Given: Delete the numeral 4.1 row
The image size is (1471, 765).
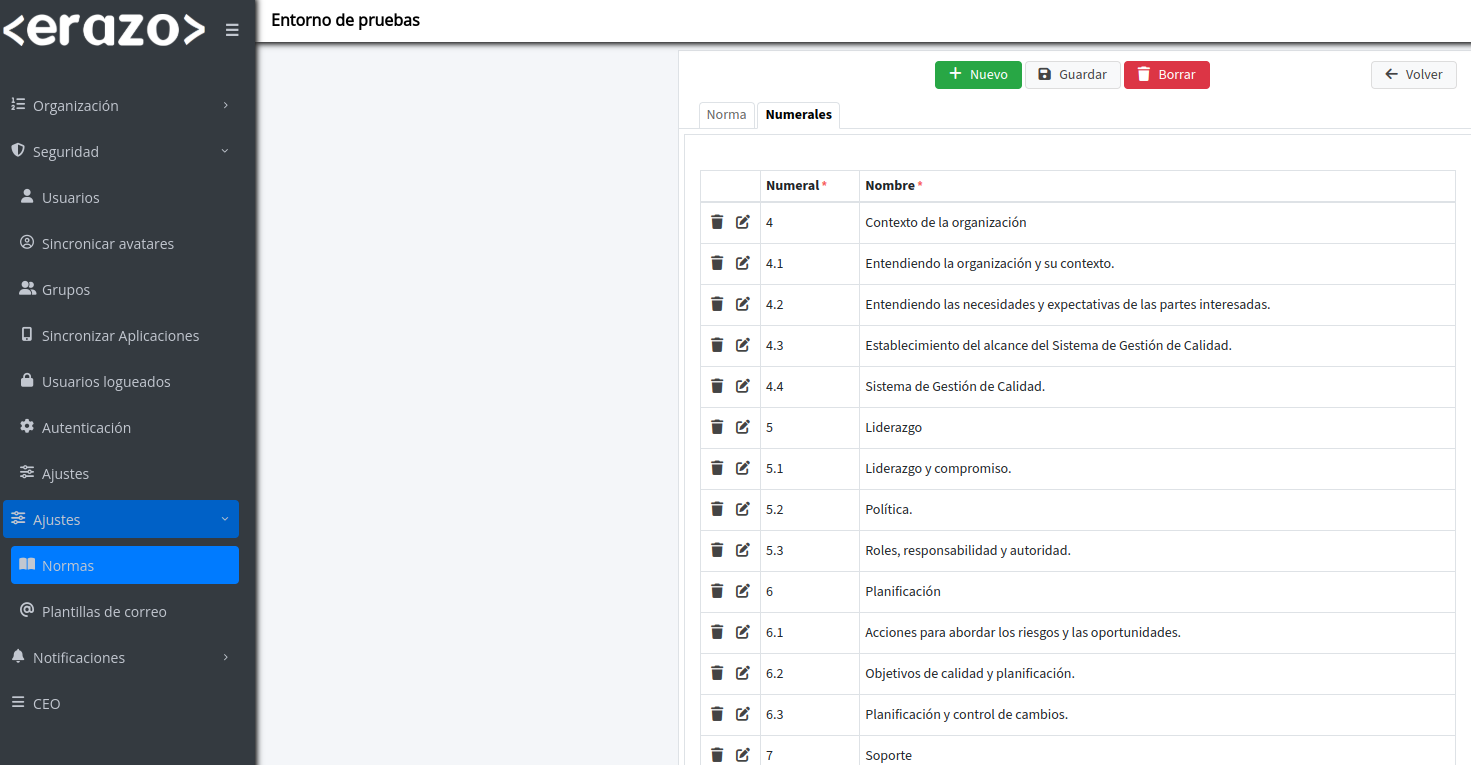Looking at the screenshot, I should tap(717, 263).
